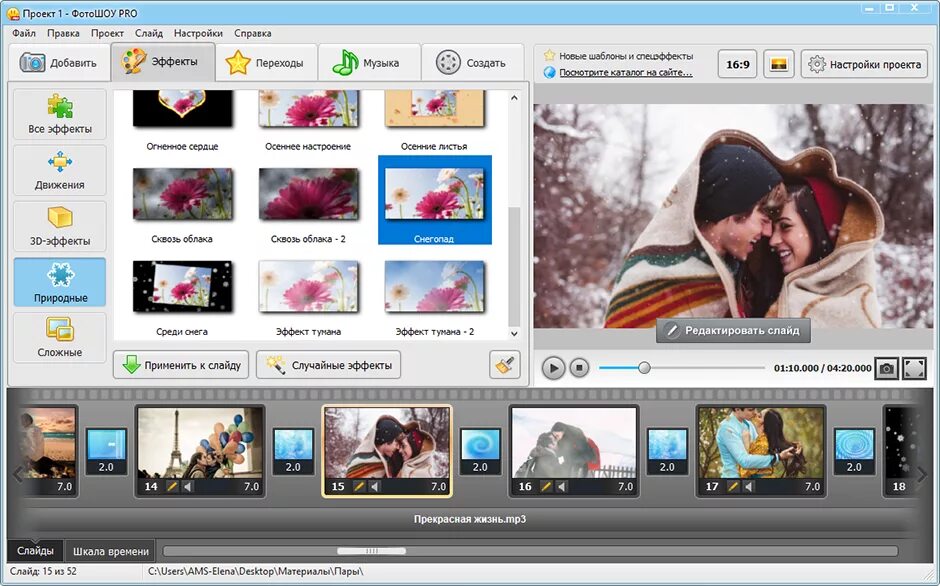Choose the Осенние листья effect thumbnail
The width and height of the screenshot is (940, 586).
tap(434, 109)
